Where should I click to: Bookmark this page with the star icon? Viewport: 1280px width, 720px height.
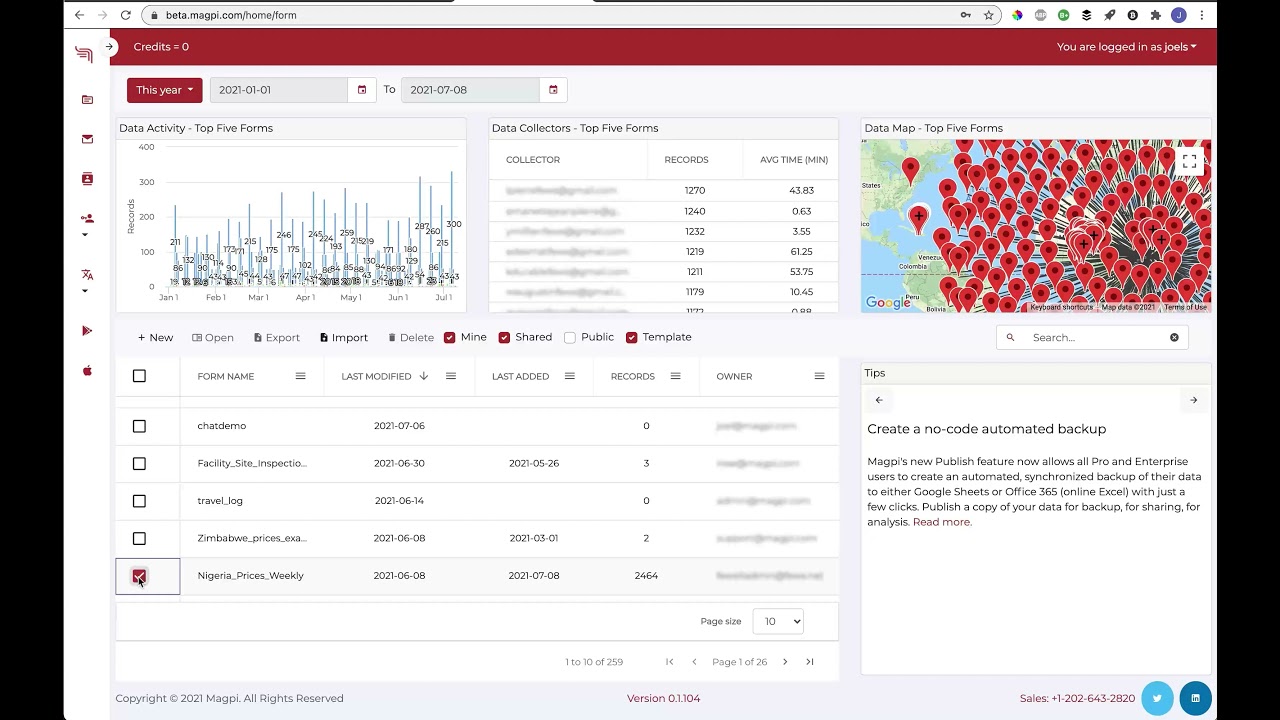click(x=988, y=15)
